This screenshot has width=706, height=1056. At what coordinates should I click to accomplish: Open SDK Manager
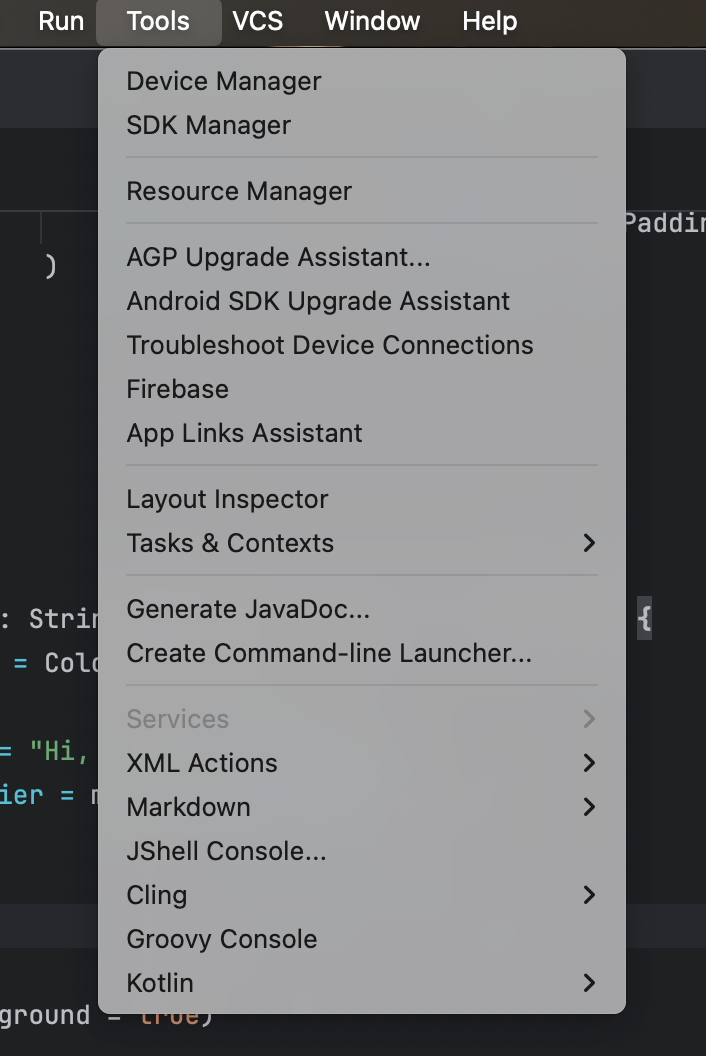click(x=362, y=125)
